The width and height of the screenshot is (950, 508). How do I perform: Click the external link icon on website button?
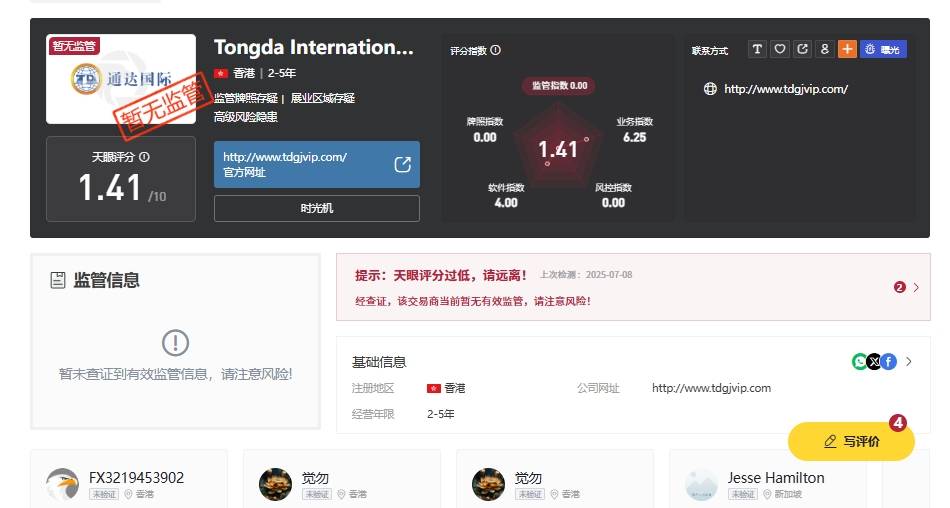pos(402,164)
